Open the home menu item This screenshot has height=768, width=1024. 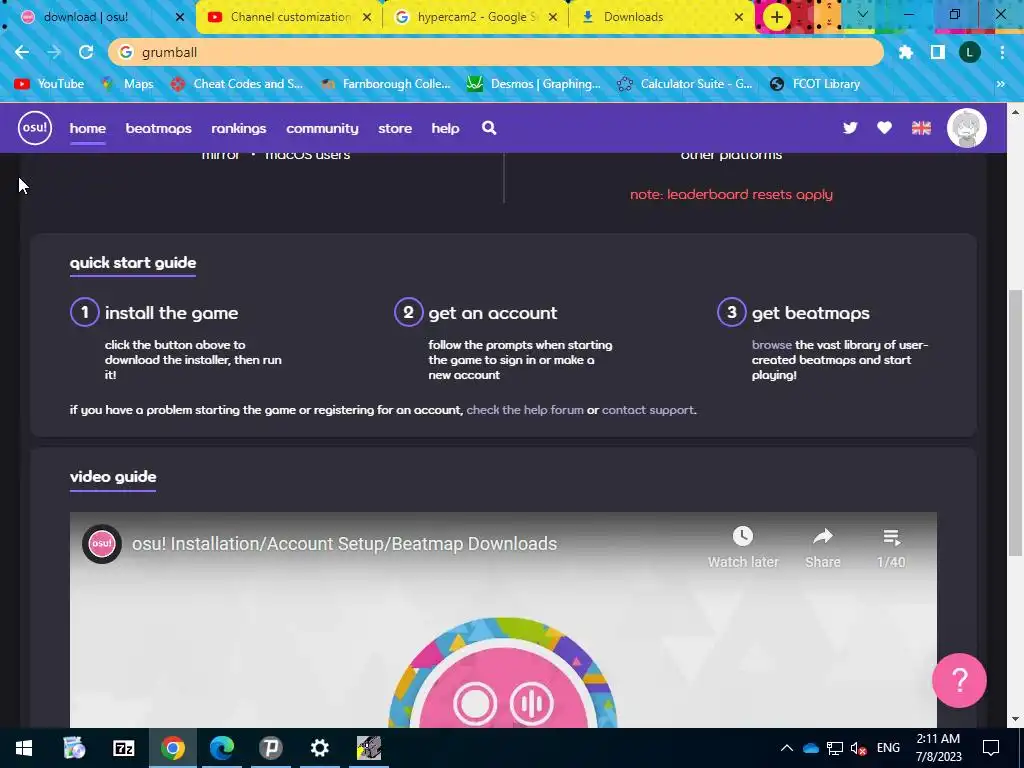(x=88, y=129)
